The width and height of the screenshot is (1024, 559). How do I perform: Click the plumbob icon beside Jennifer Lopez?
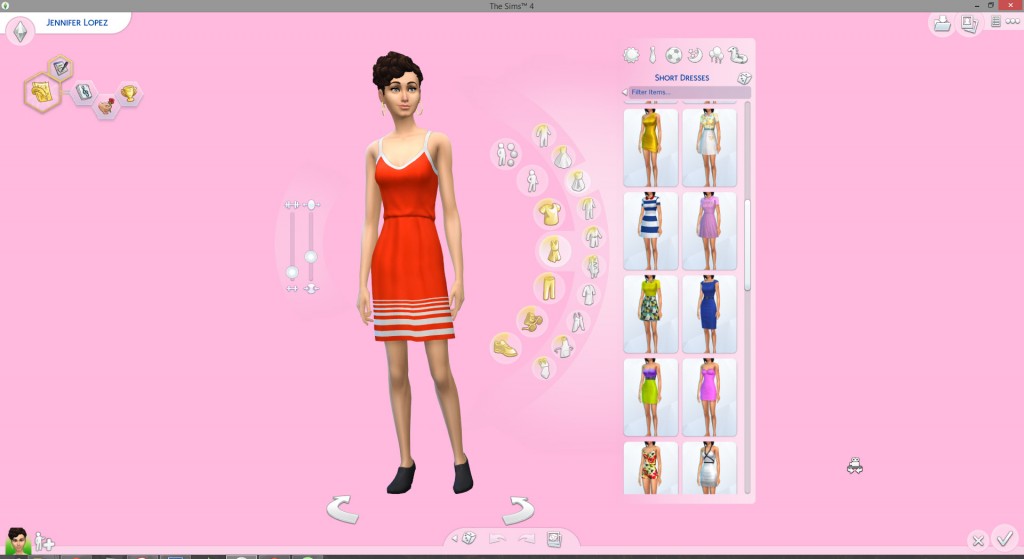click(20, 31)
